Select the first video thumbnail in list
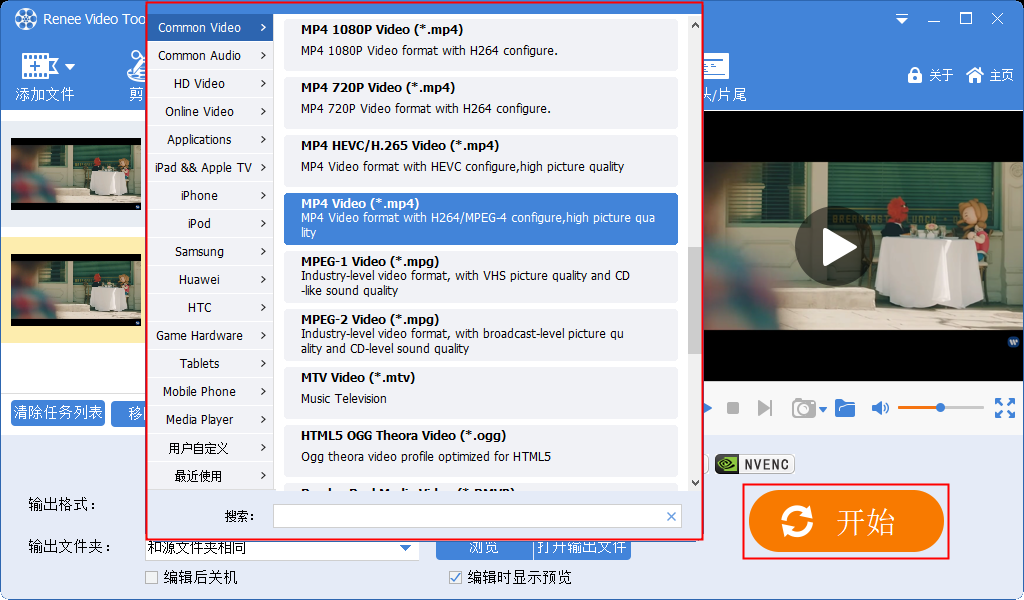The width and height of the screenshot is (1024, 600). (x=76, y=174)
